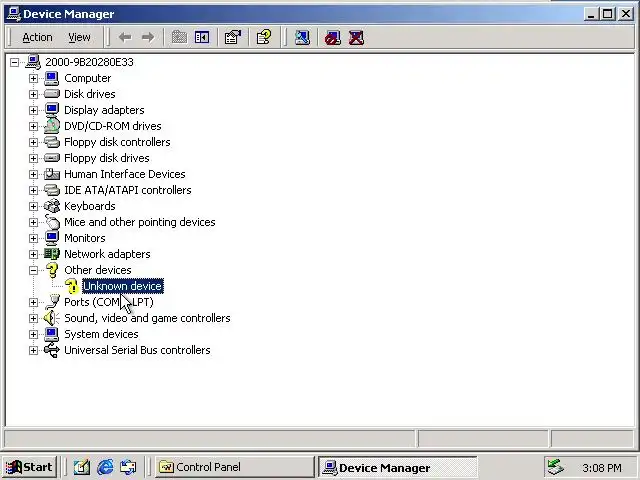Image resolution: width=640 pixels, height=480 pixels.
Task: Click the Uninstall device toolbar icon
Action: (356, 38)
